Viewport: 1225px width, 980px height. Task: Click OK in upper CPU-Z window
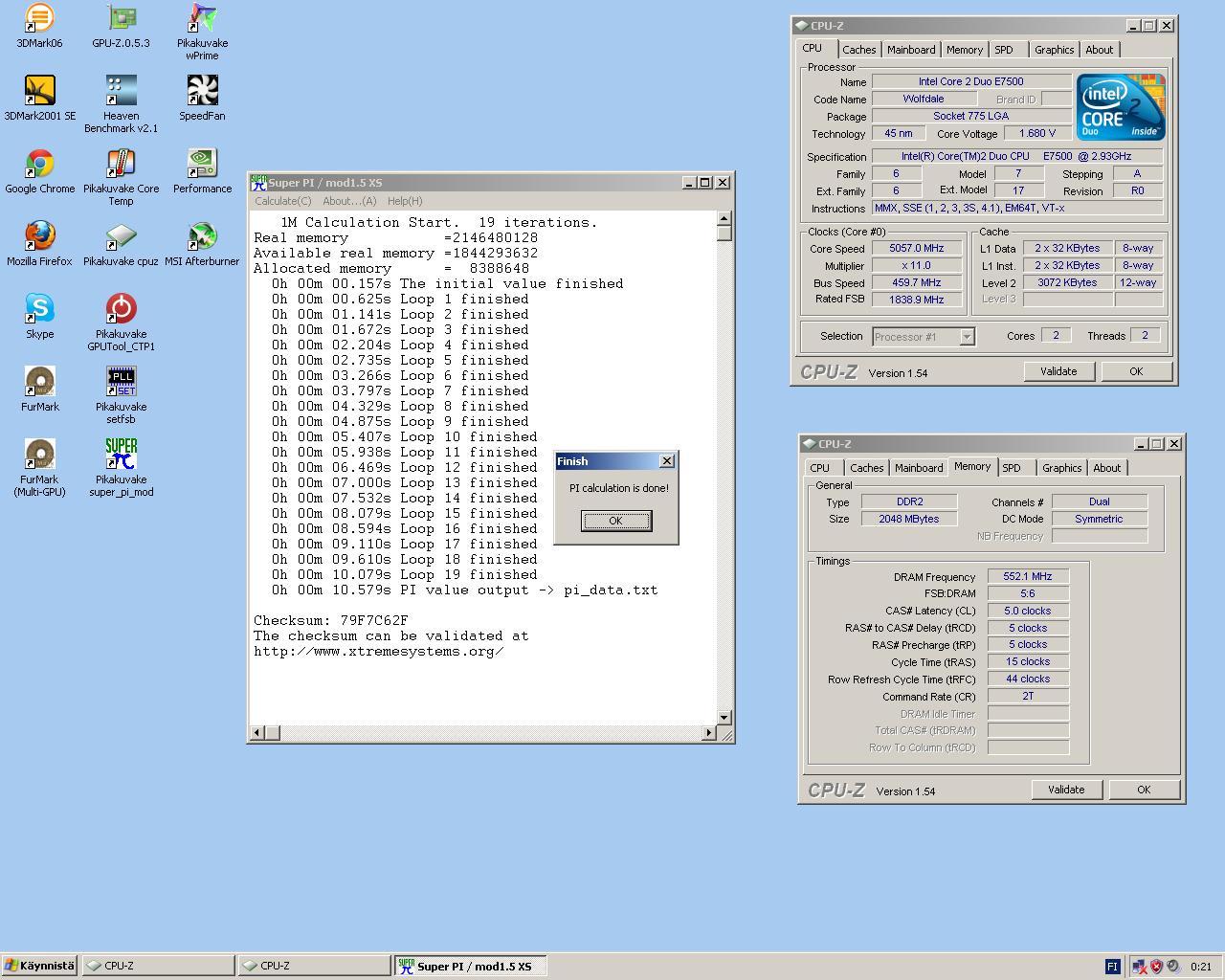click(1136, 371)
